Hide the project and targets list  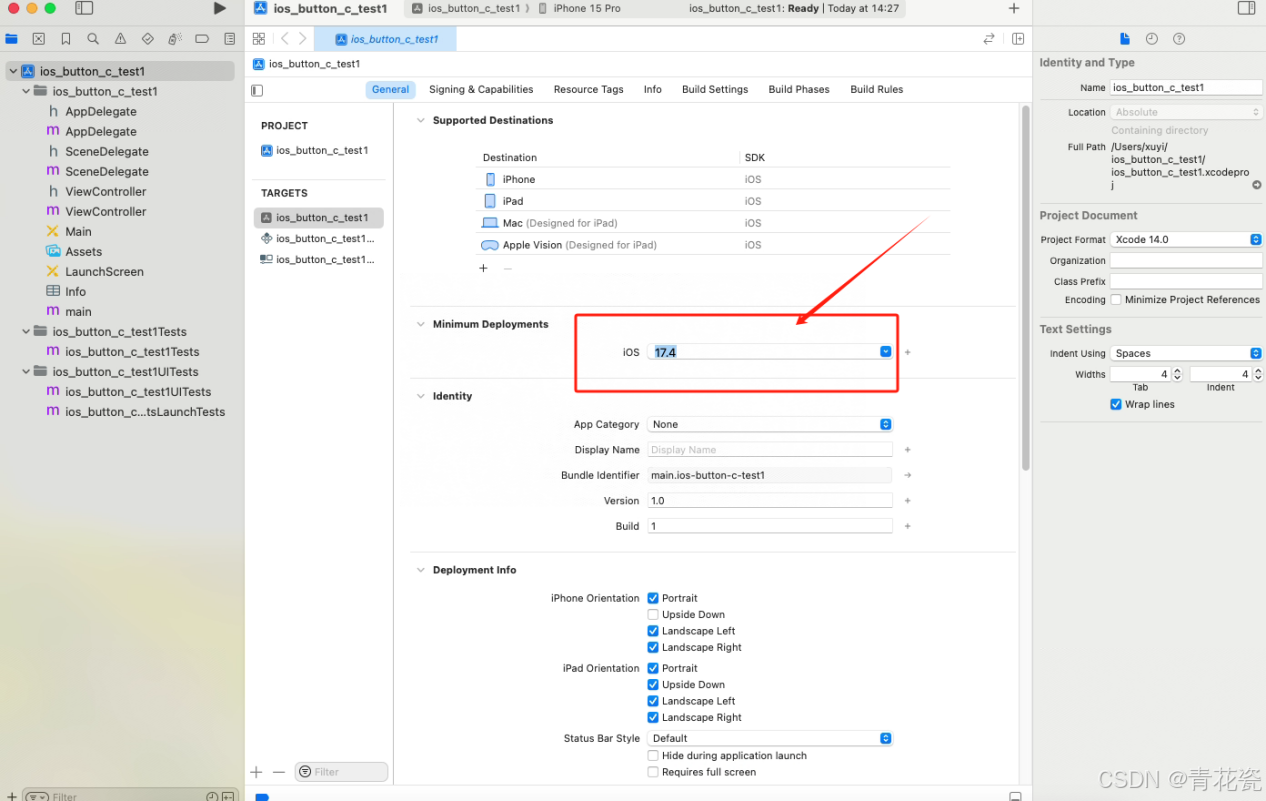[x=257, y=90]
